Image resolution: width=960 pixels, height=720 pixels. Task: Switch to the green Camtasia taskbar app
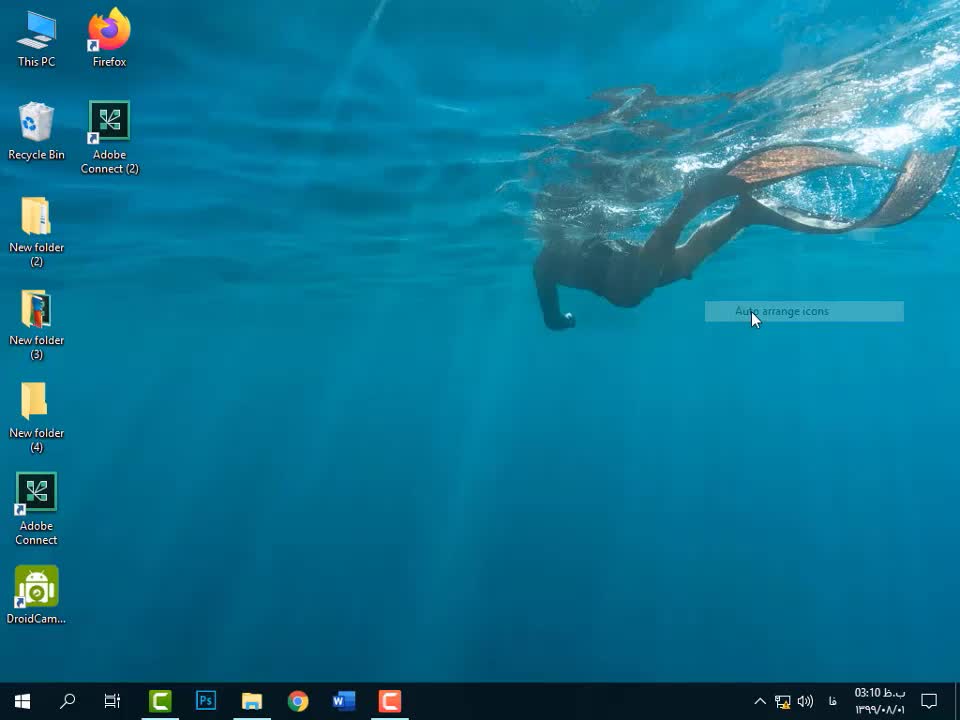coord(160,701)
